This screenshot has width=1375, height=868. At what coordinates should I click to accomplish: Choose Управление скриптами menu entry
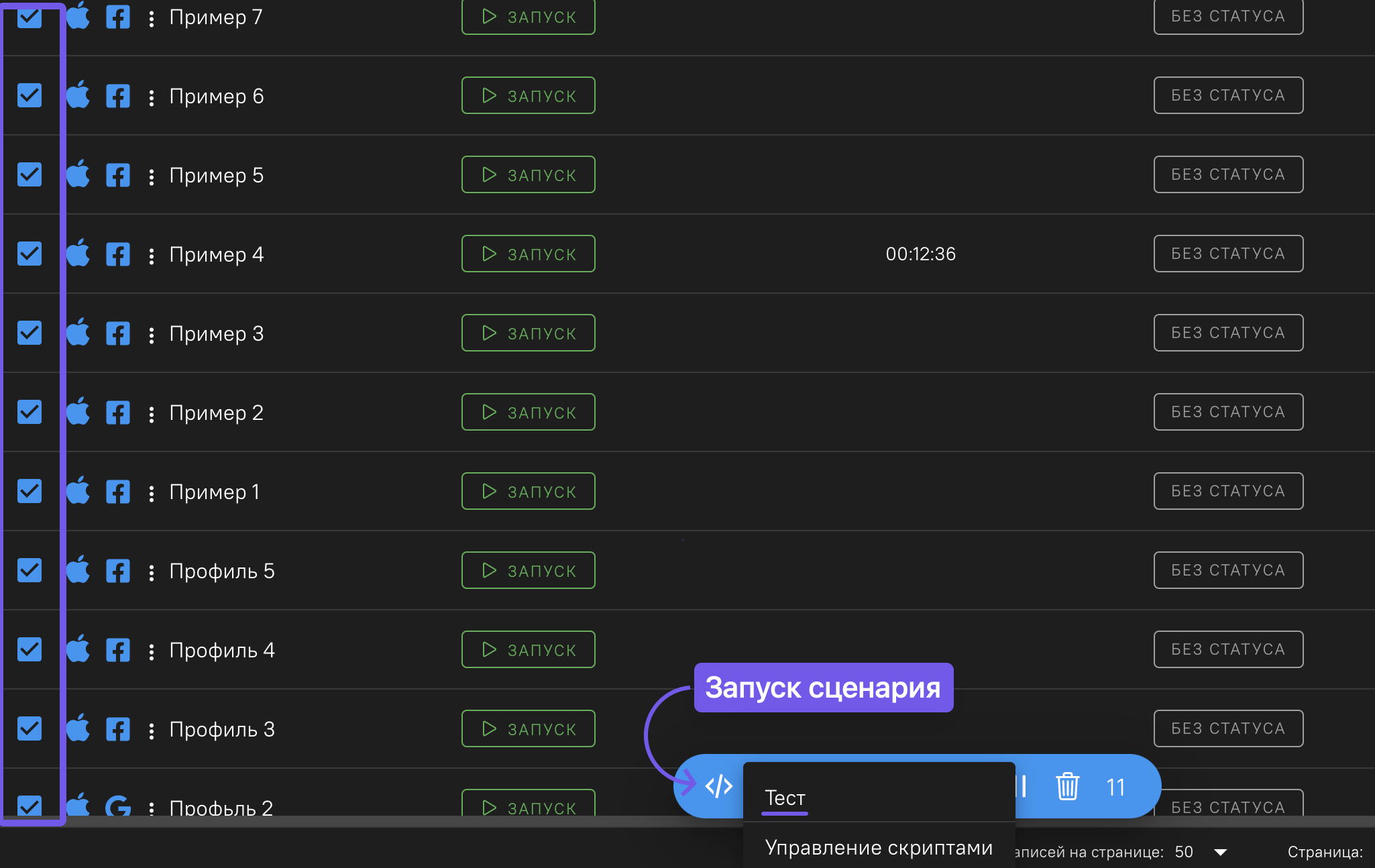879,848
